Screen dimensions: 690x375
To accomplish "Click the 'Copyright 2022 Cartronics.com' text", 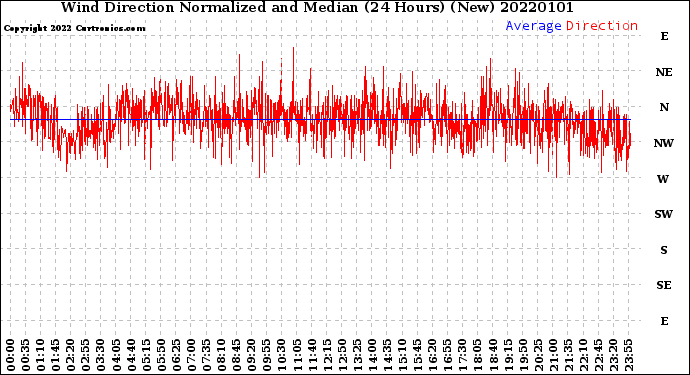I will (x=74, y=28).
